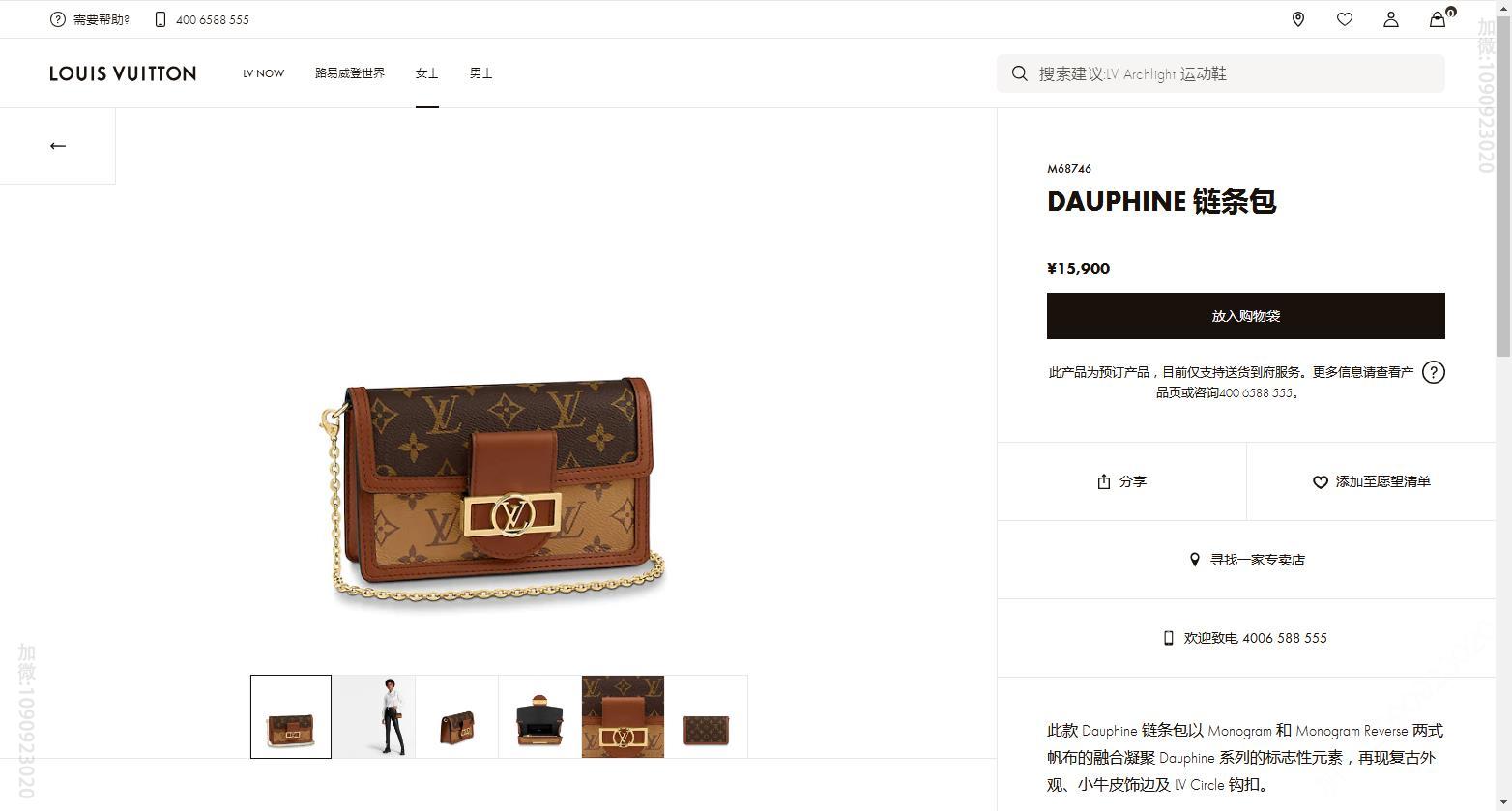
Task: Click 寻找一家专卖店 link
Action: (x=1247, y=560)
